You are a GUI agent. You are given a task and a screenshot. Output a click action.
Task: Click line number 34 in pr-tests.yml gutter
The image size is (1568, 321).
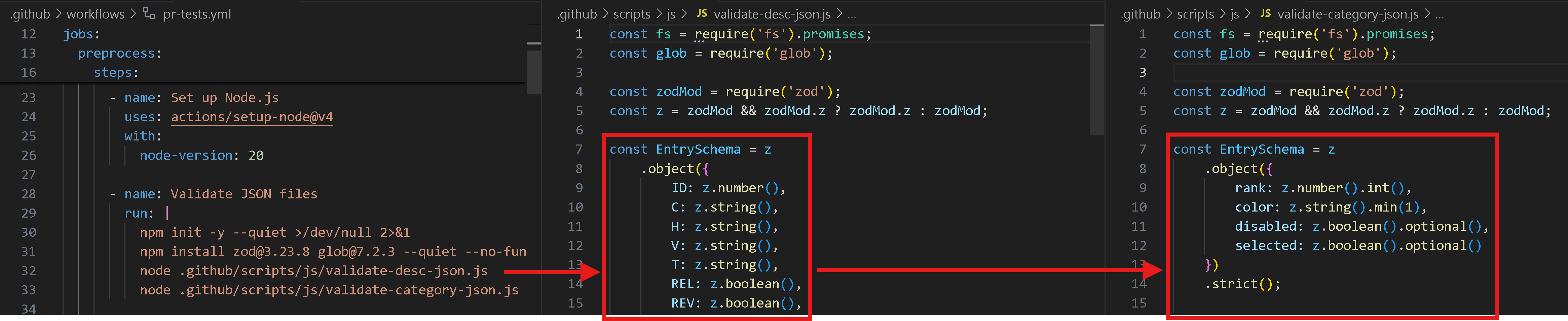tap(29, 309)
